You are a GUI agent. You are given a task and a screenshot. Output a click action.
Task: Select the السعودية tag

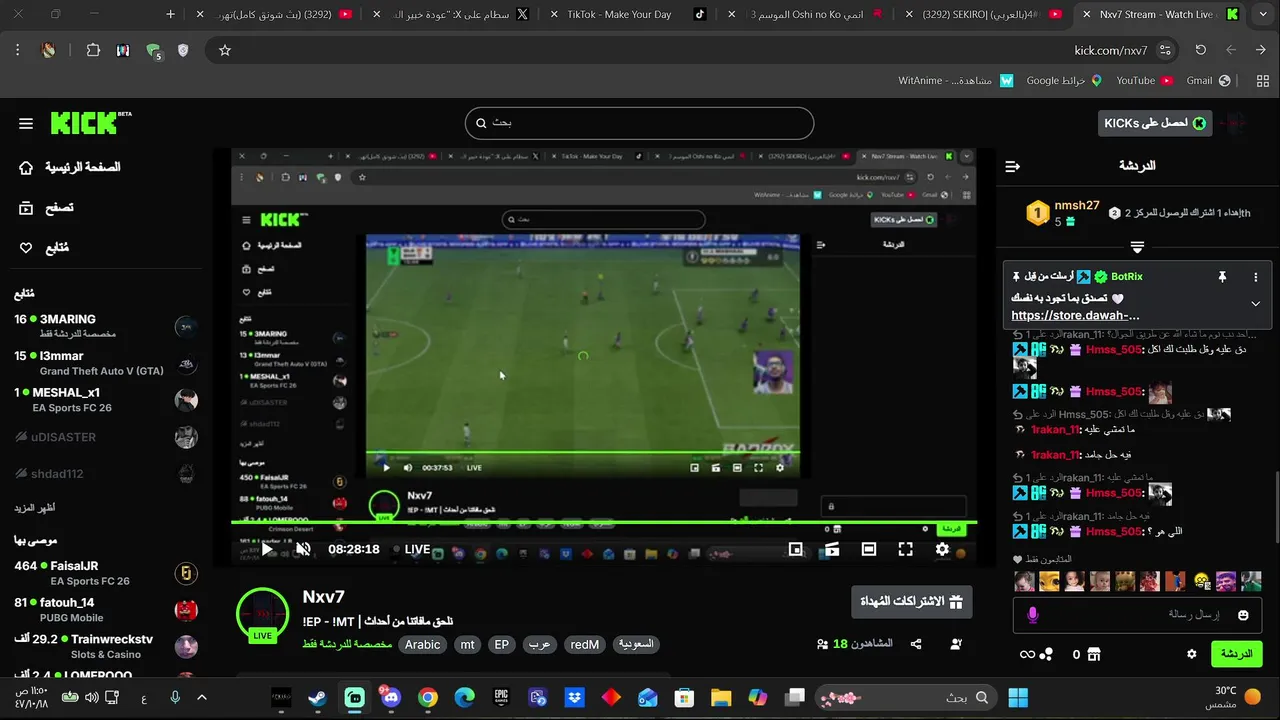[635, 645]
